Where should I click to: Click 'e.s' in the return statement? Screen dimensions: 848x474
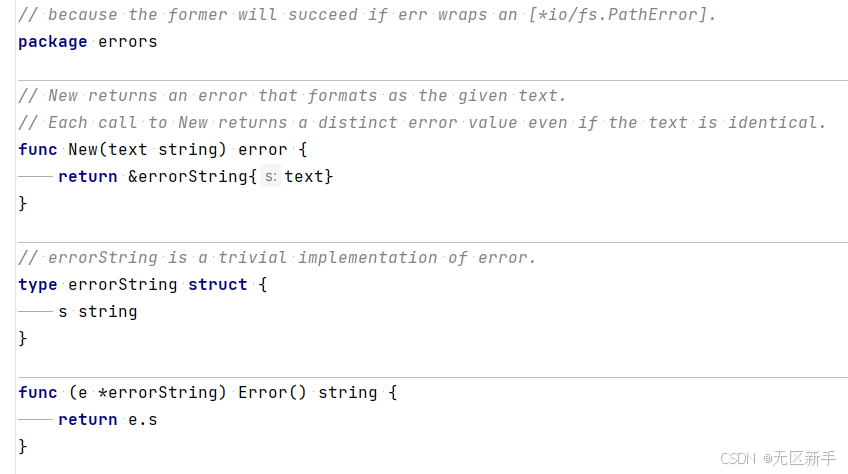pos(143,419)
